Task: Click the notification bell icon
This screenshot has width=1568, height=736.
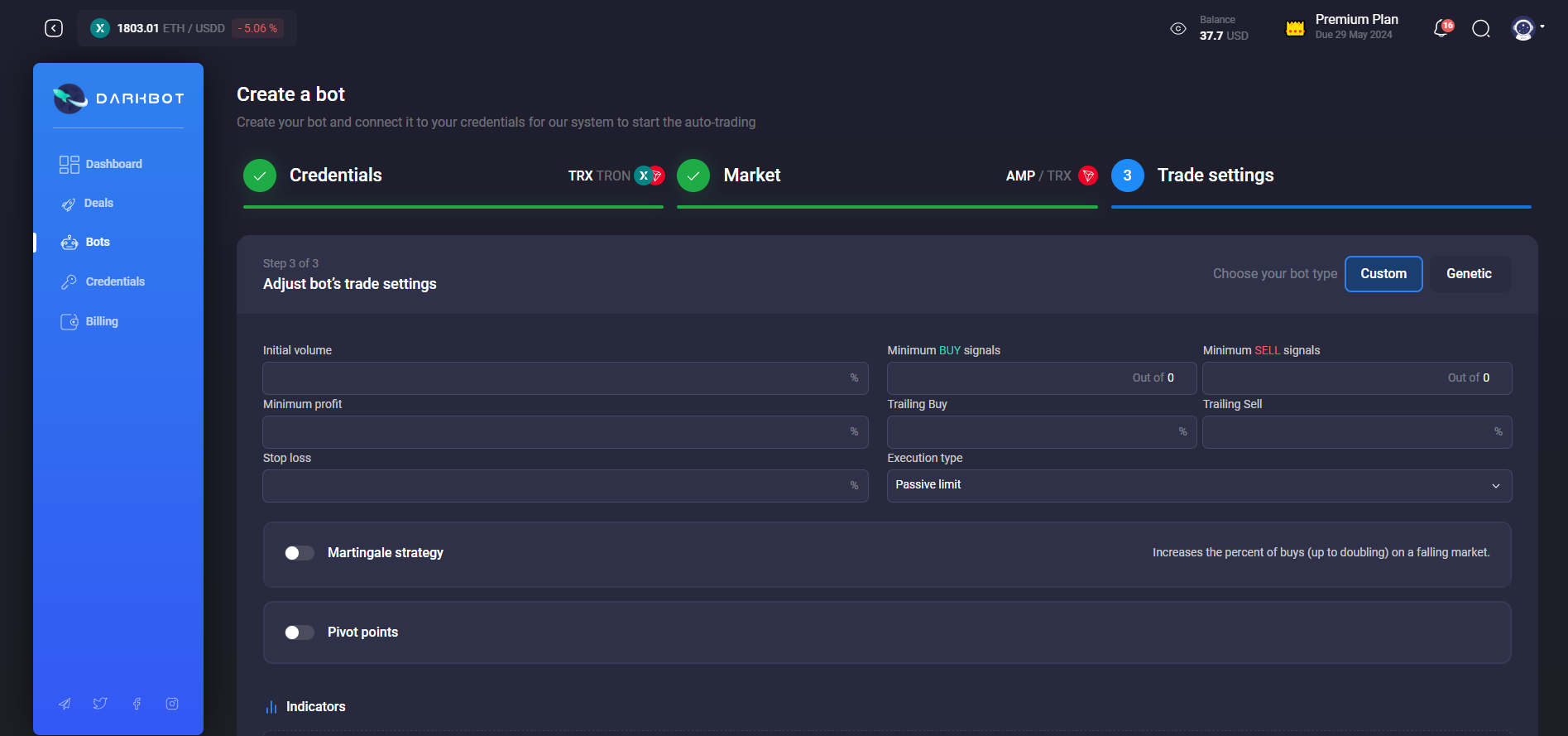Action: 1441,29
